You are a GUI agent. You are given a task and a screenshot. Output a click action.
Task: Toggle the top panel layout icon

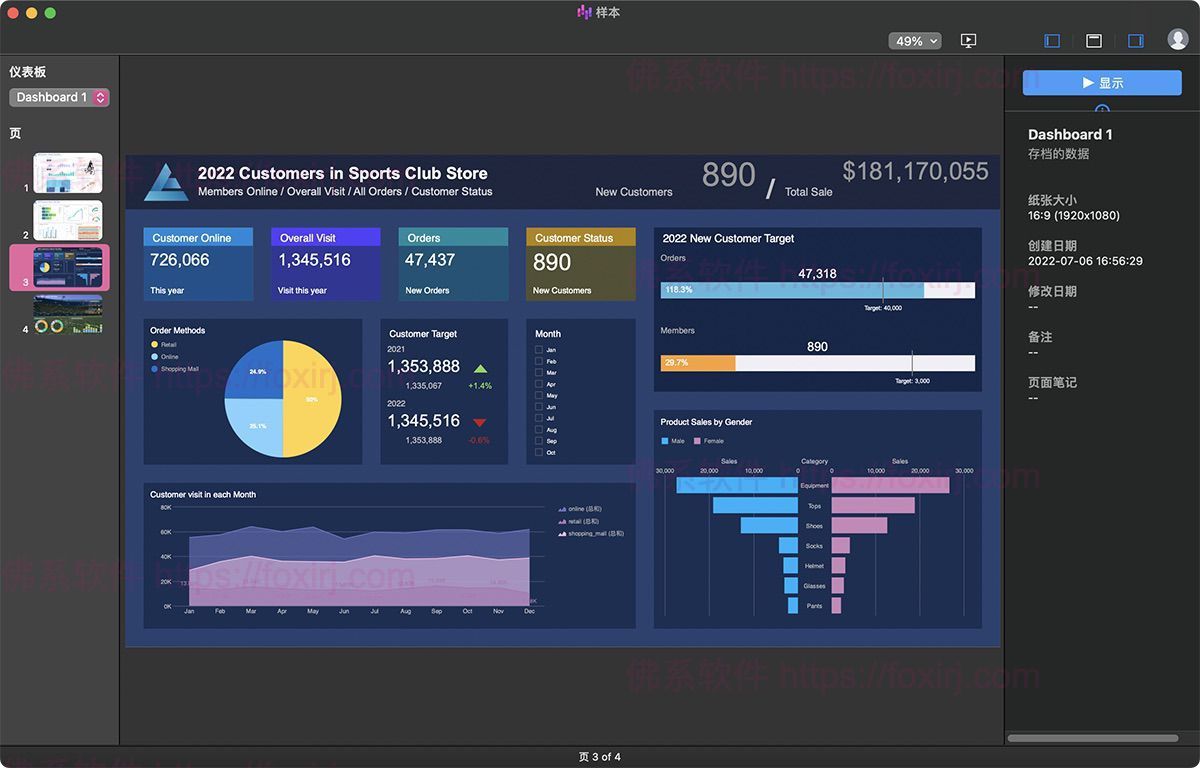[1094, 41]
